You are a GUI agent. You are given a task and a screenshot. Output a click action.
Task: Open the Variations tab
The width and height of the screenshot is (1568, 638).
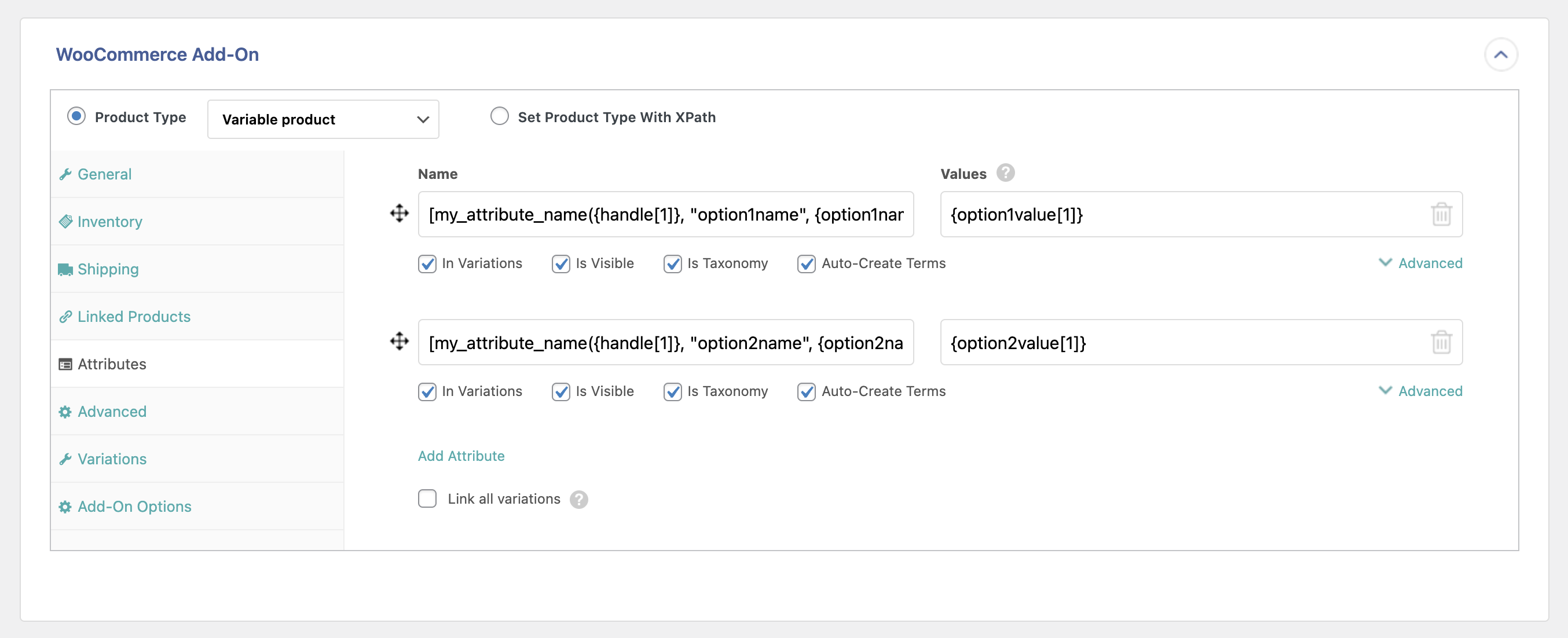point(112,459)
